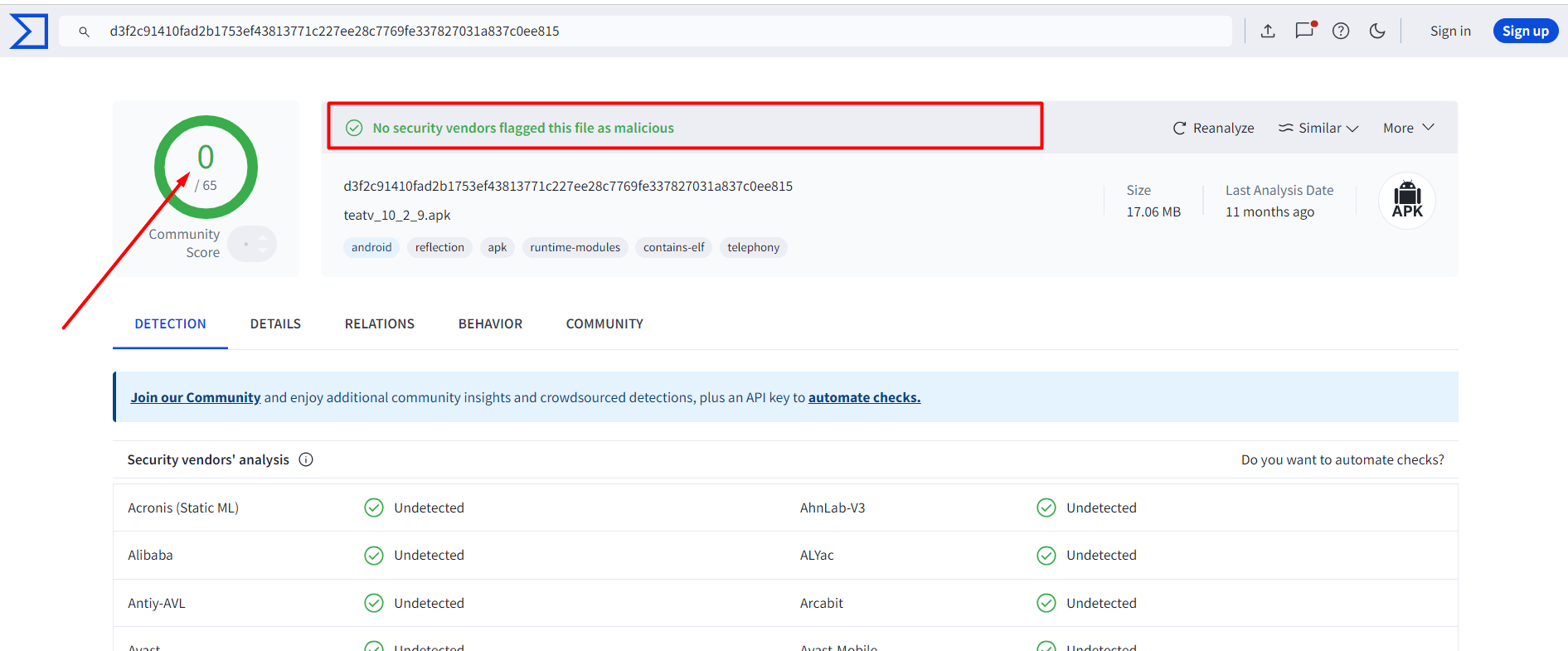
Task: Click the green check icon in no-vendors-flagged banner
Action: (354, 128)
